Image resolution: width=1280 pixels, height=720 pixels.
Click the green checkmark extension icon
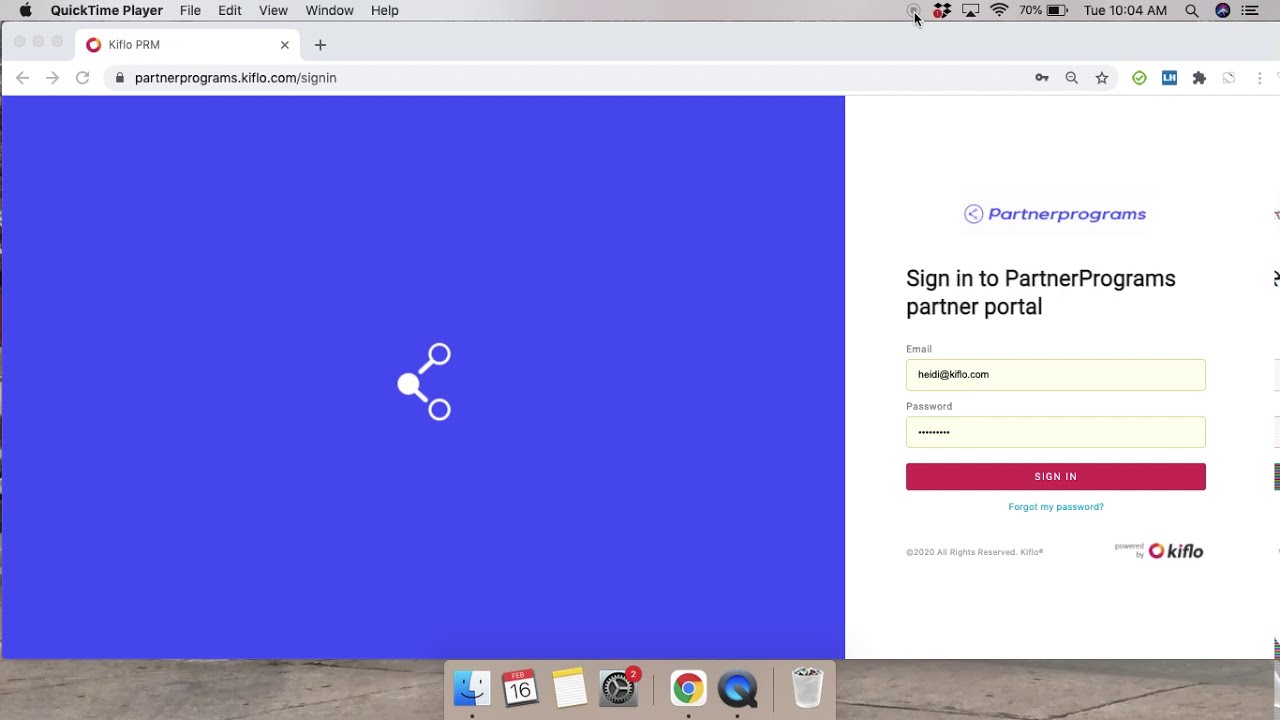[x=1139, y=78]
